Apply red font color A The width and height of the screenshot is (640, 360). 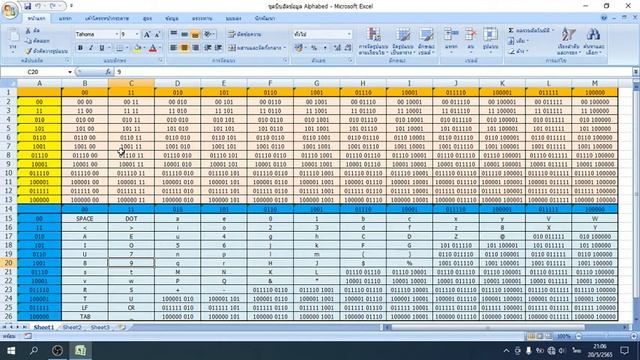[153, 48]
